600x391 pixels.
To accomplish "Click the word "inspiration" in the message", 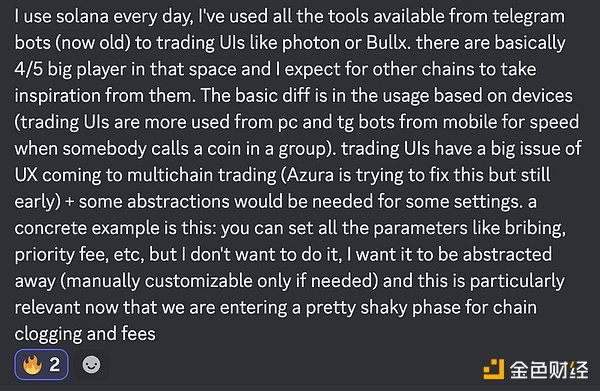I will click(x=57, y=96).
